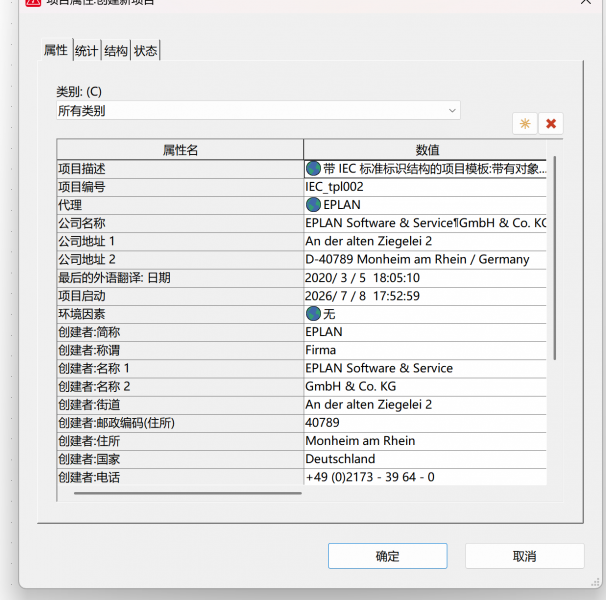Close the project properties dialog
The width and height of the screenshot is (606, 600).
[586, 2]
